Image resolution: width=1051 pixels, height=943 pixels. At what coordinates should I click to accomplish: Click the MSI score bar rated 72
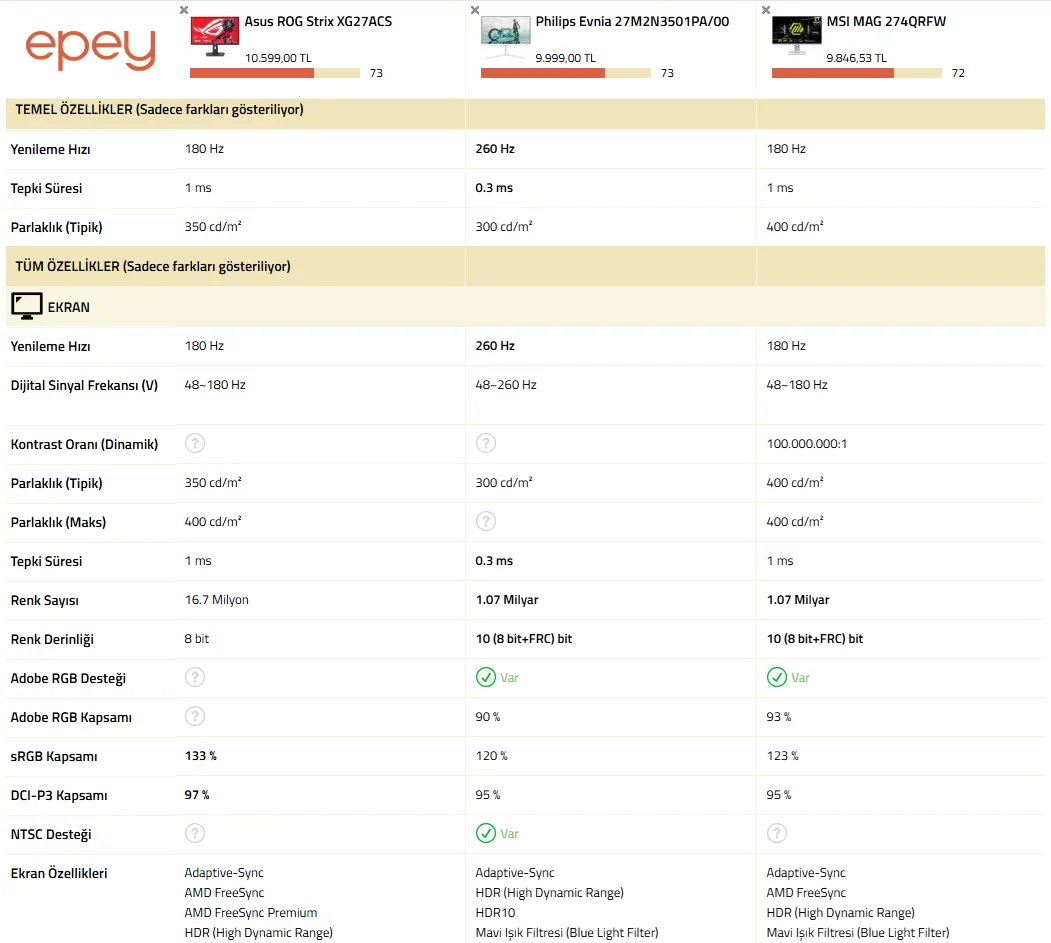[x=857, y=73]
